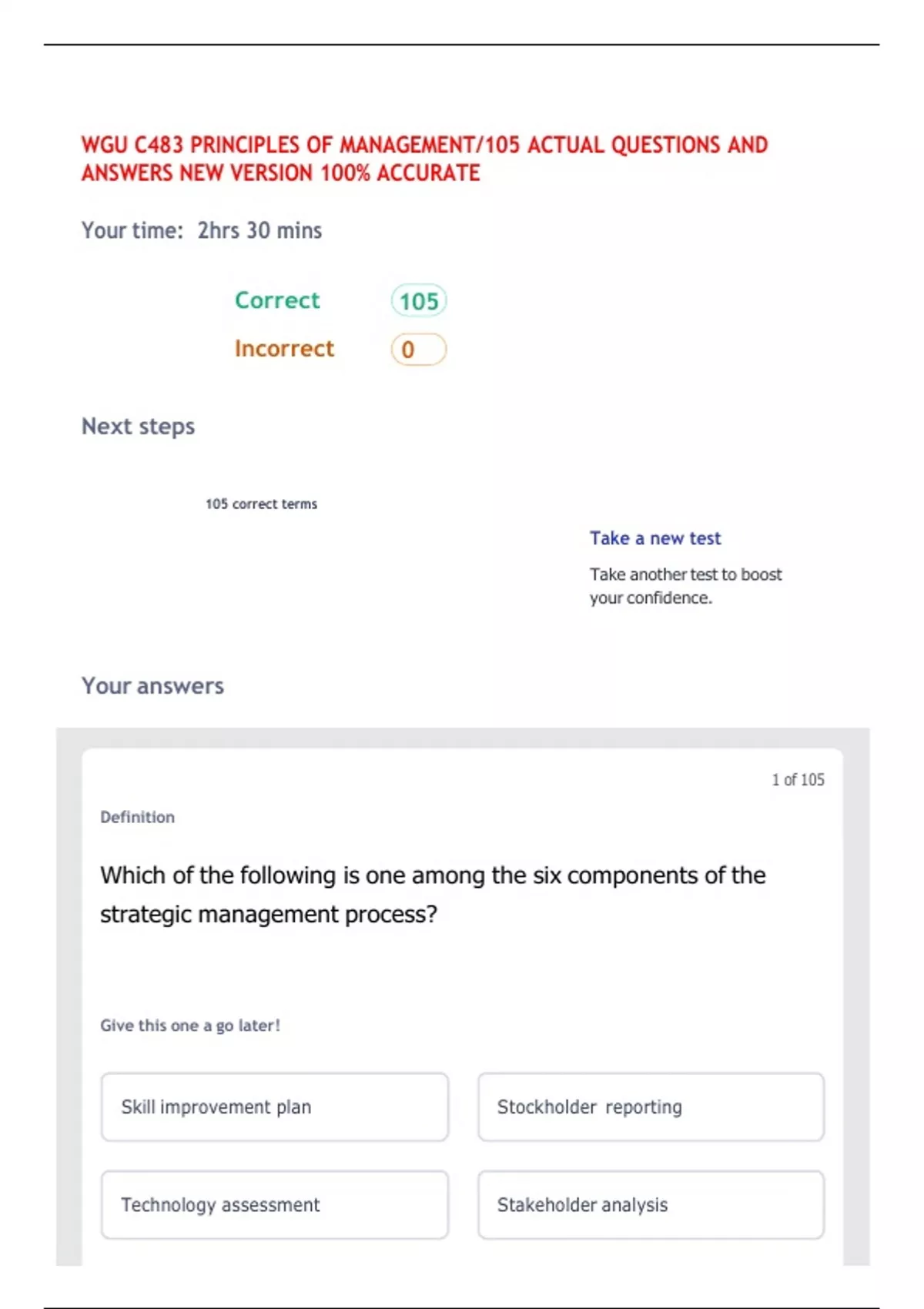
Task: Click the "Next steps" heading
Action: click(x=138, y=427)
